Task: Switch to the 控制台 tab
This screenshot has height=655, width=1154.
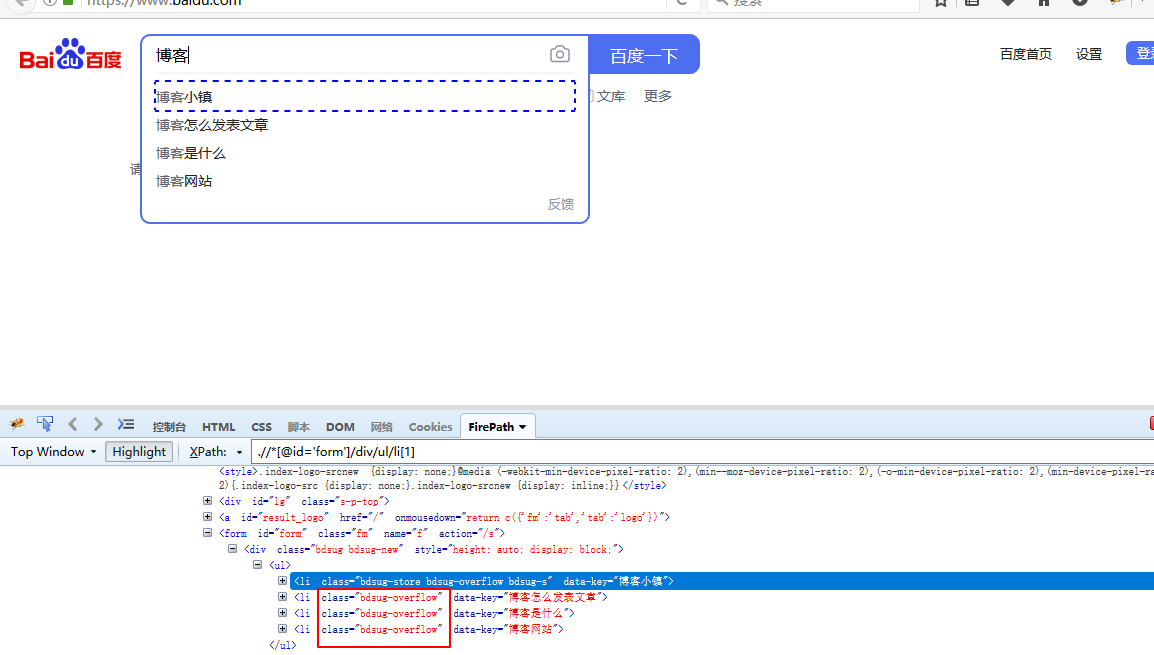Action: pos(169,427)
